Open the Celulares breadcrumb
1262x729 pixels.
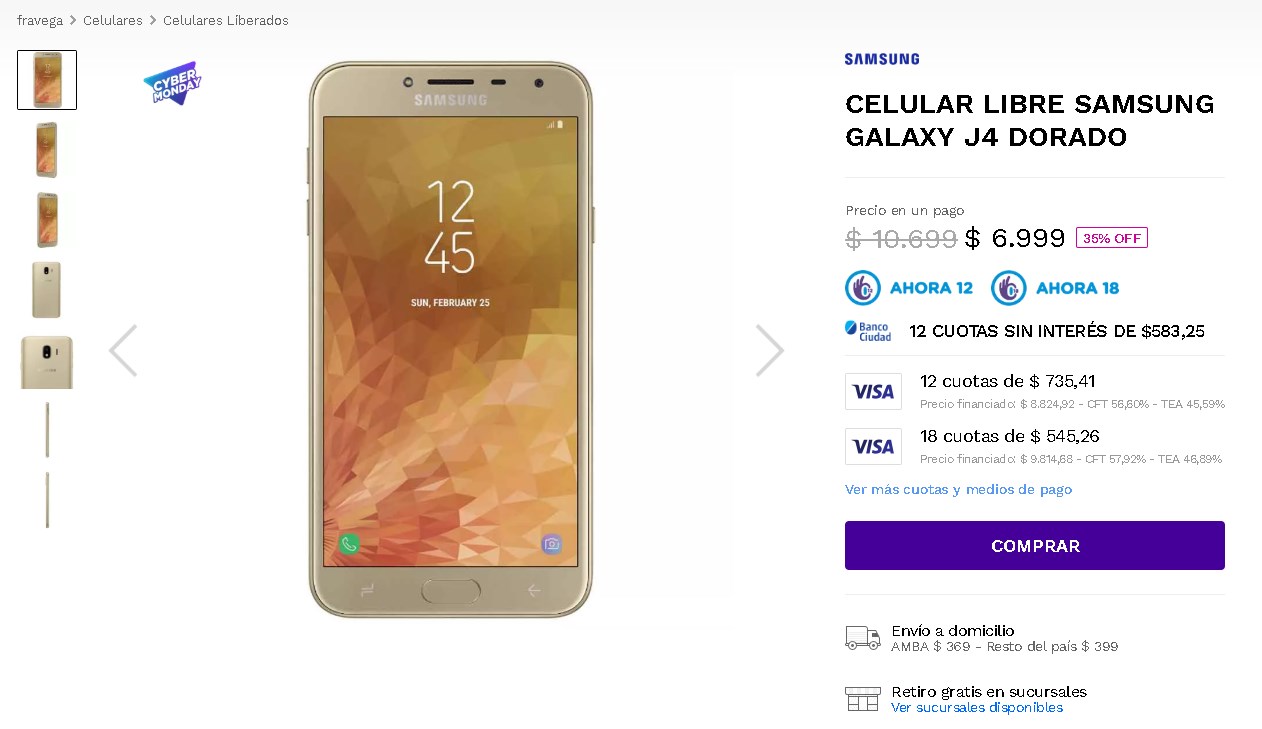click(113, 20)
